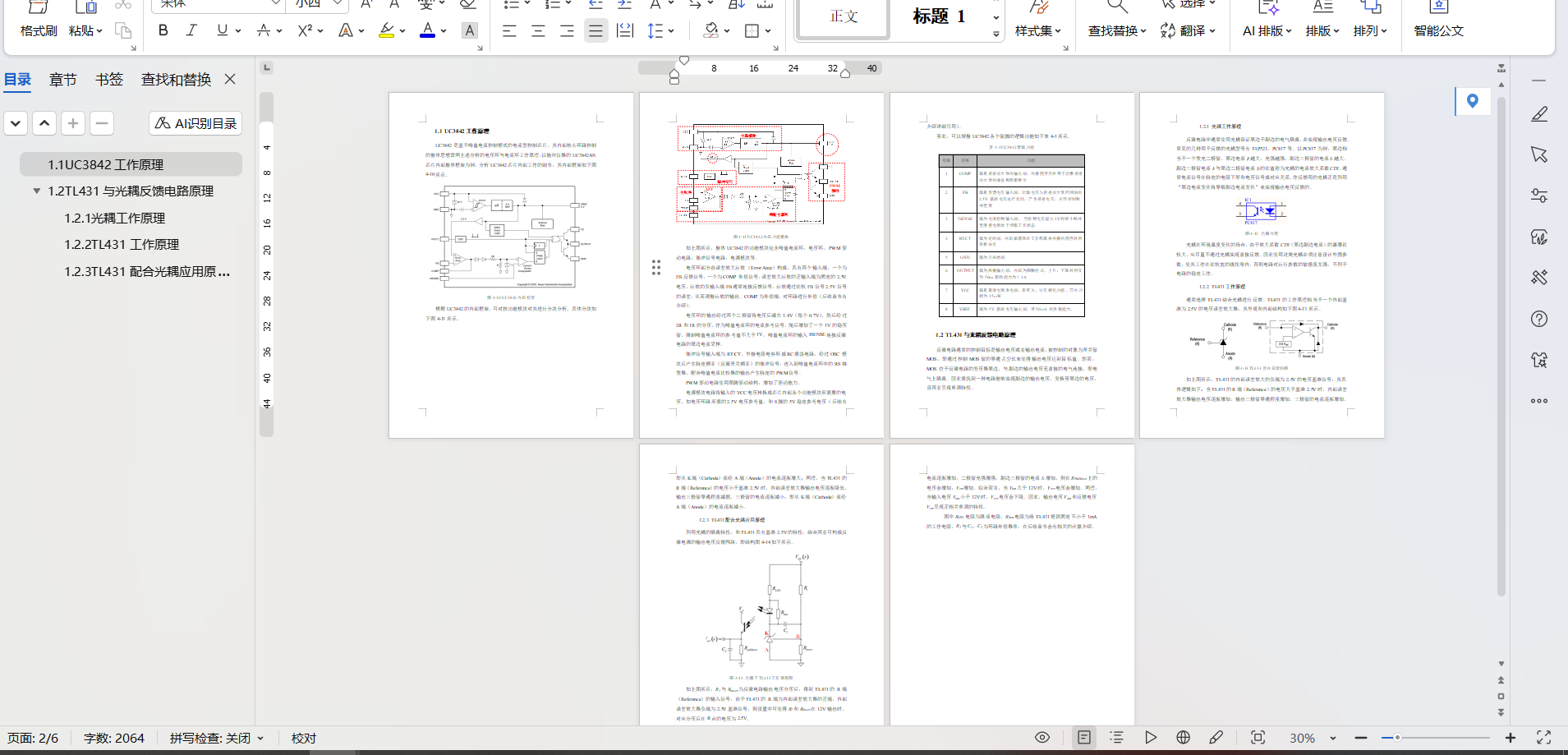Click the help question mark icon
The width and height of the screenshot is (1568, 755).
1539,319
